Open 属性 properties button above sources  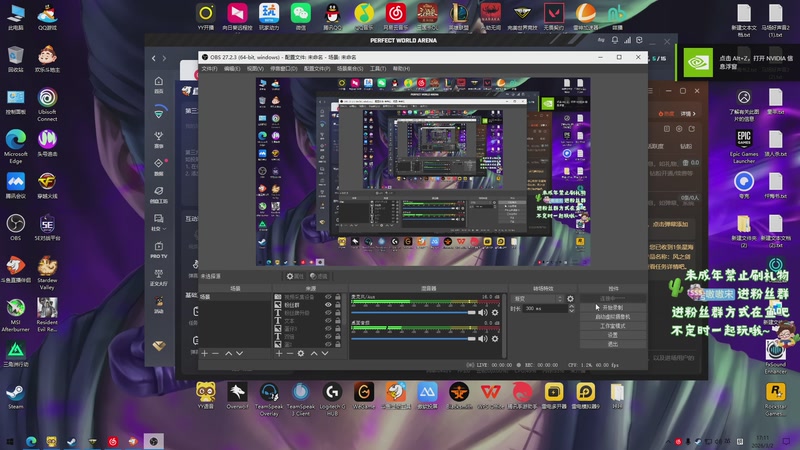(x=295, y=276)
